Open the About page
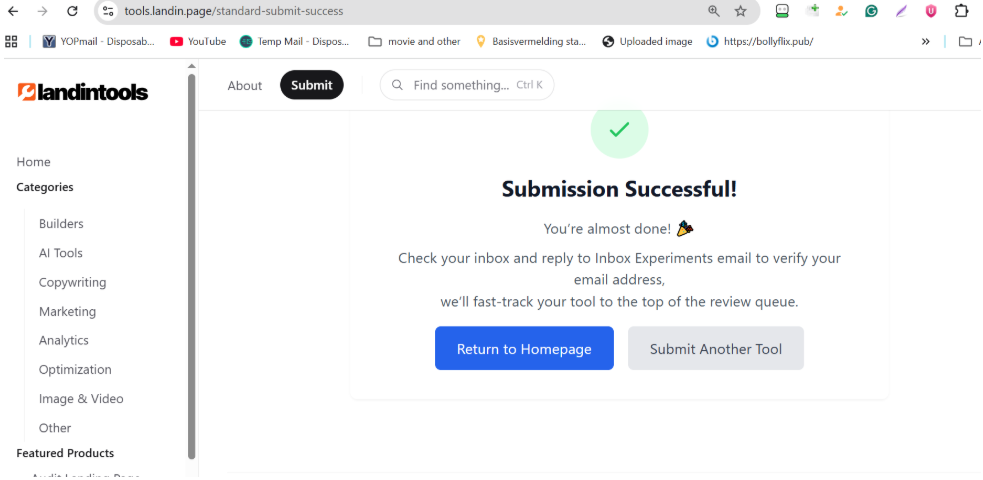This screenshot has height=480, width=983. coord(244,85)
